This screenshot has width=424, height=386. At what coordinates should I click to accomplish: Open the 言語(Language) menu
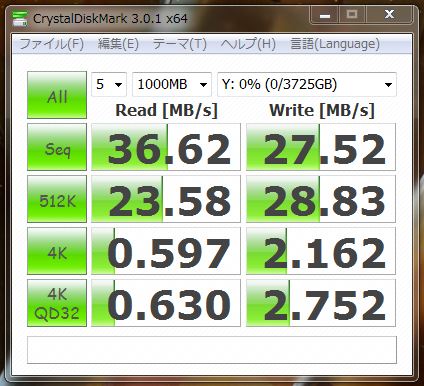(x=335, y=44)
